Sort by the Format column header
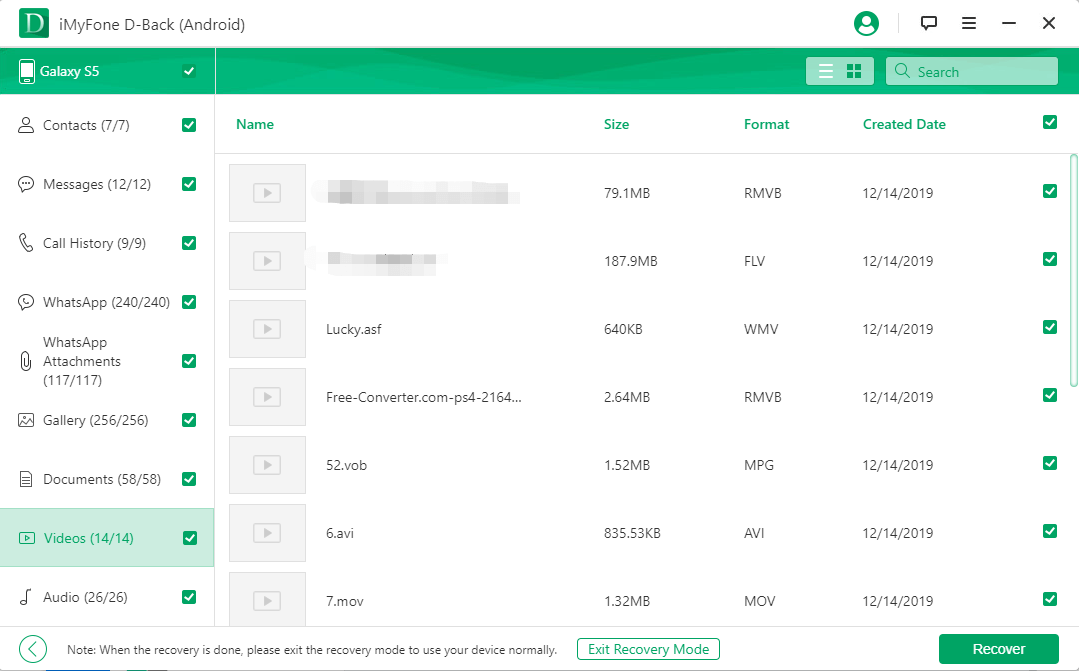 pos(767,125)
